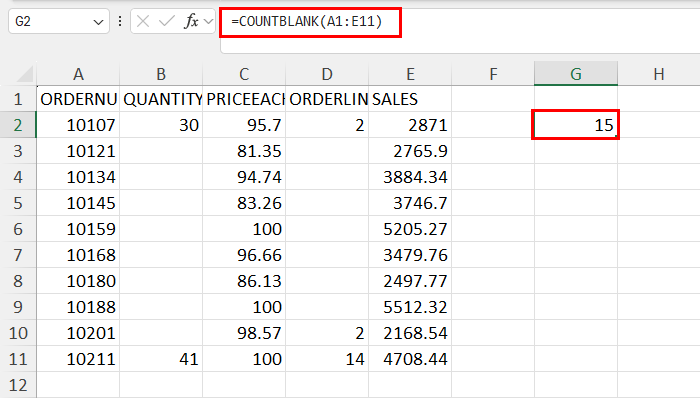The height and width of the screenshot is (398, 700).
Task: Select column B header
Action: (161, 74)
